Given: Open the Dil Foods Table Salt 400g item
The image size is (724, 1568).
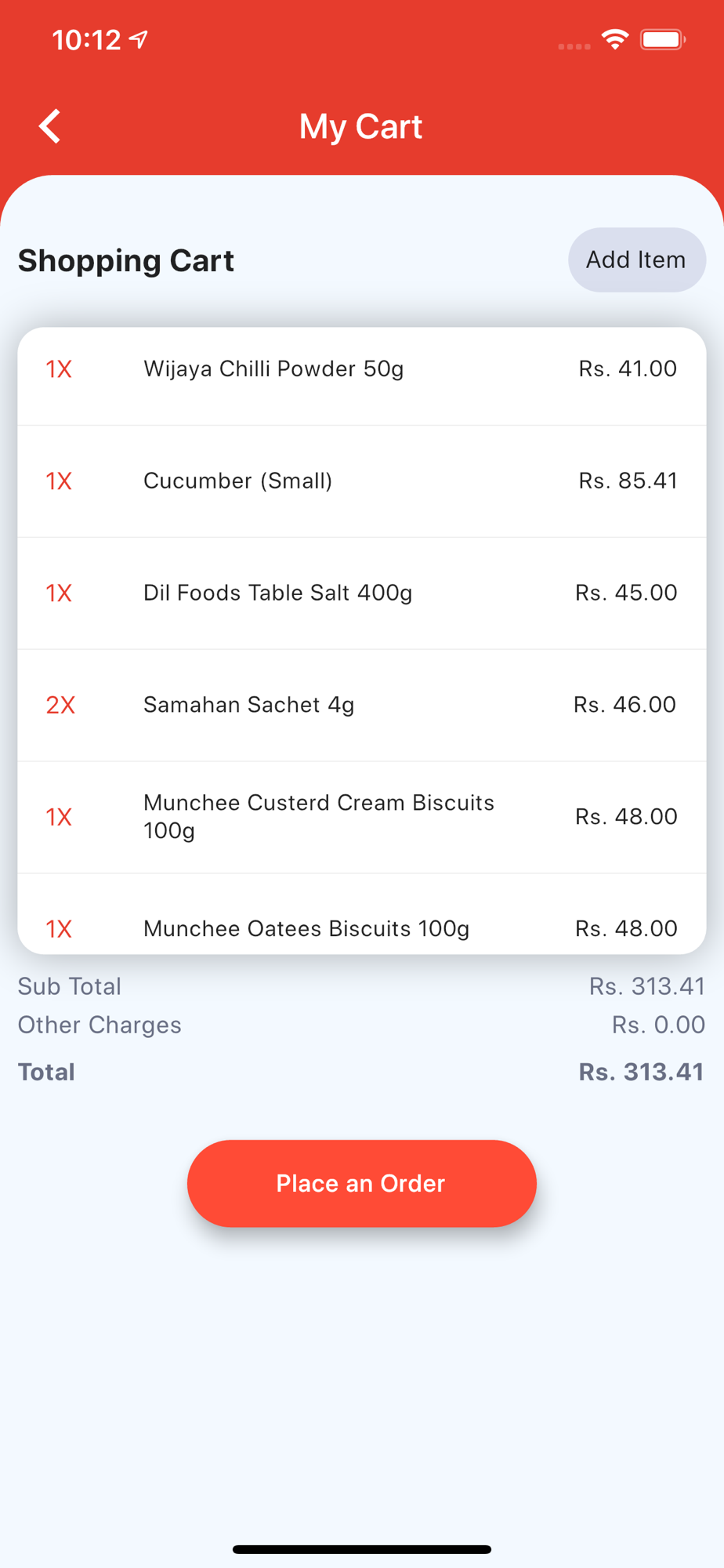Looking at the screenshot, I should 362,593.
